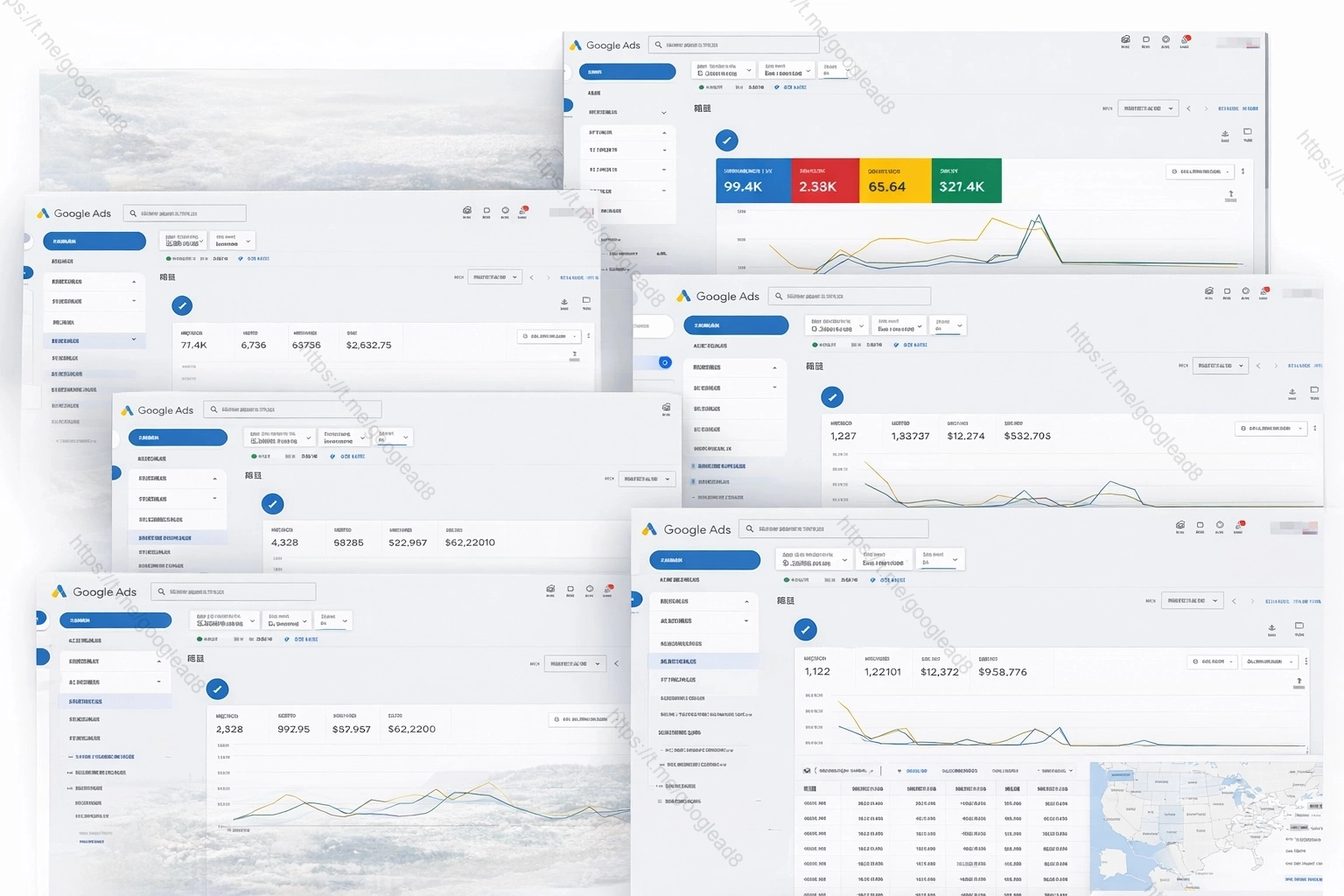Click the expand rectangle icon in 71,4K window
The image size is (1344, 896).
pyautogui.click(x=586, y=300)
